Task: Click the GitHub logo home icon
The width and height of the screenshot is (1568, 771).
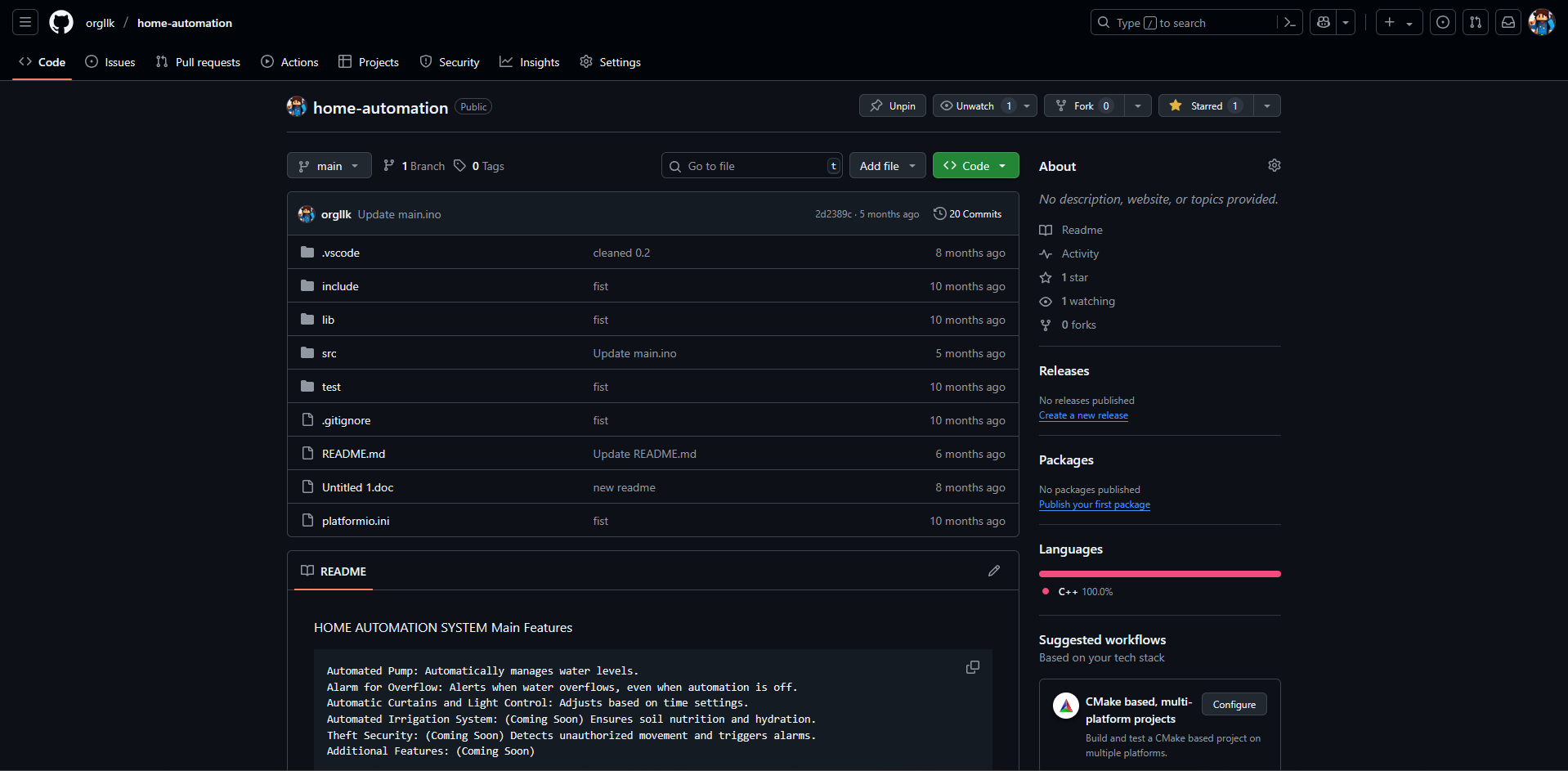Action: pos(61,22)
